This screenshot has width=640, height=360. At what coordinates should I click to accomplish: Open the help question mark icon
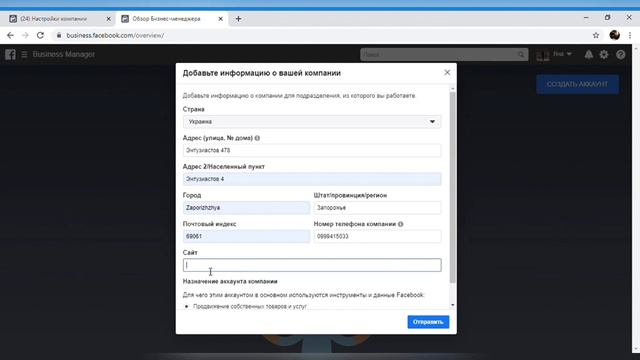point(620,54)
